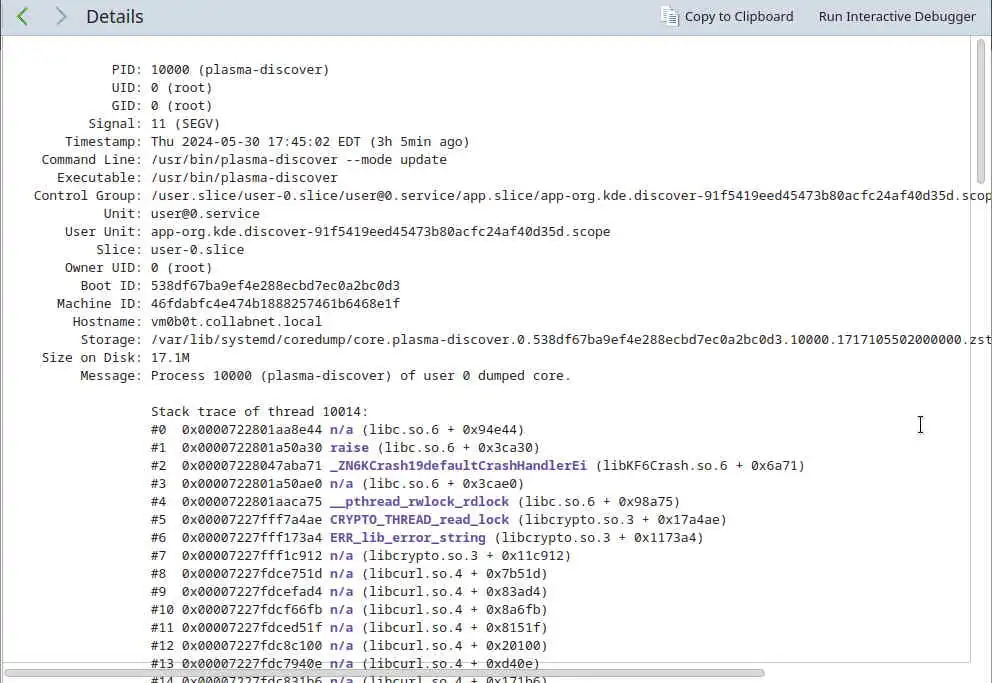992x683 pixels.
Task: Click the hostname vm0b0t.collabnet.local
Action: (236, 322)
